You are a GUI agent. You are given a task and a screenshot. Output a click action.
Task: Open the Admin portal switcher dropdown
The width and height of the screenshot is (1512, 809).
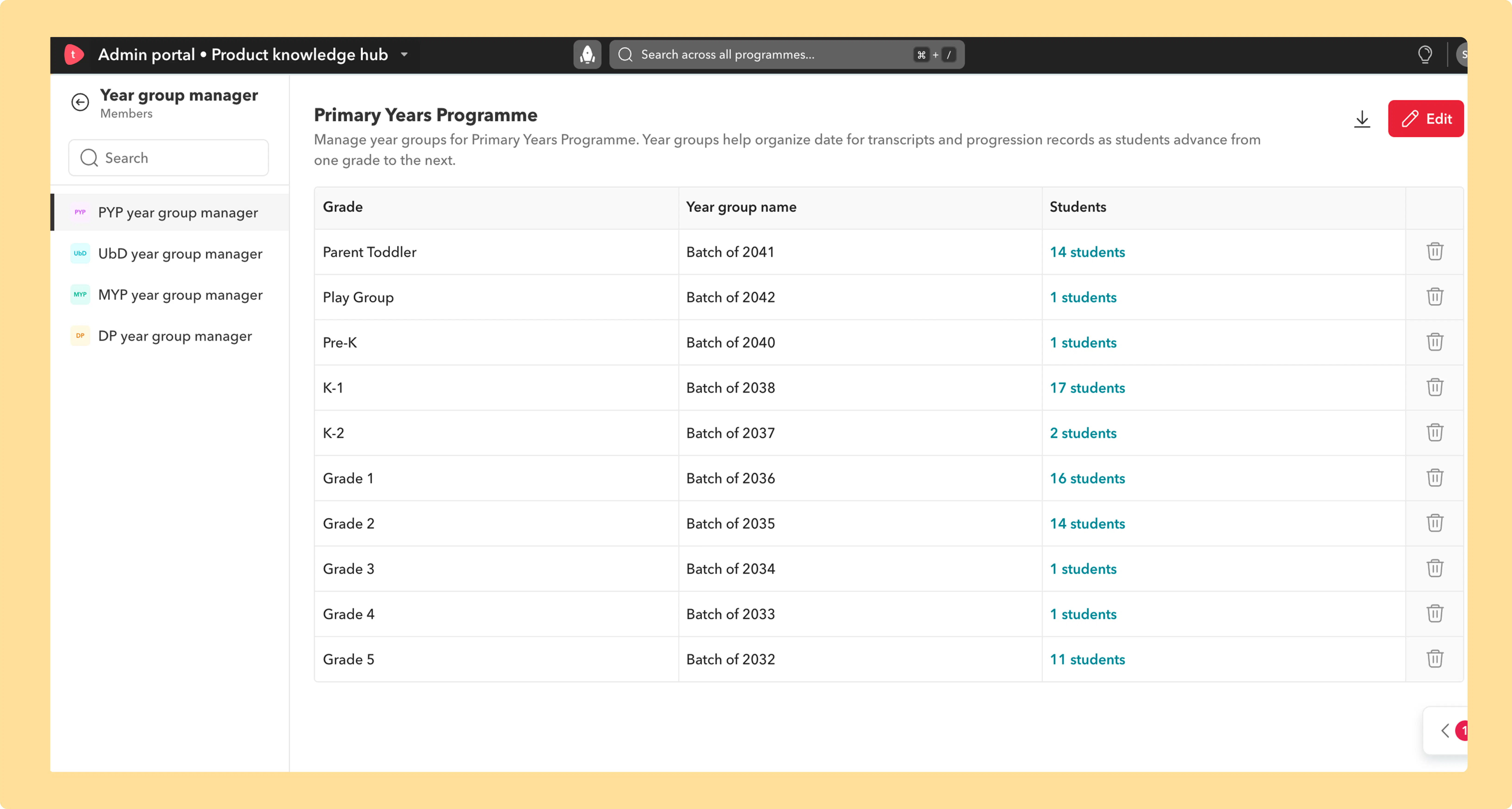point(404,55)
